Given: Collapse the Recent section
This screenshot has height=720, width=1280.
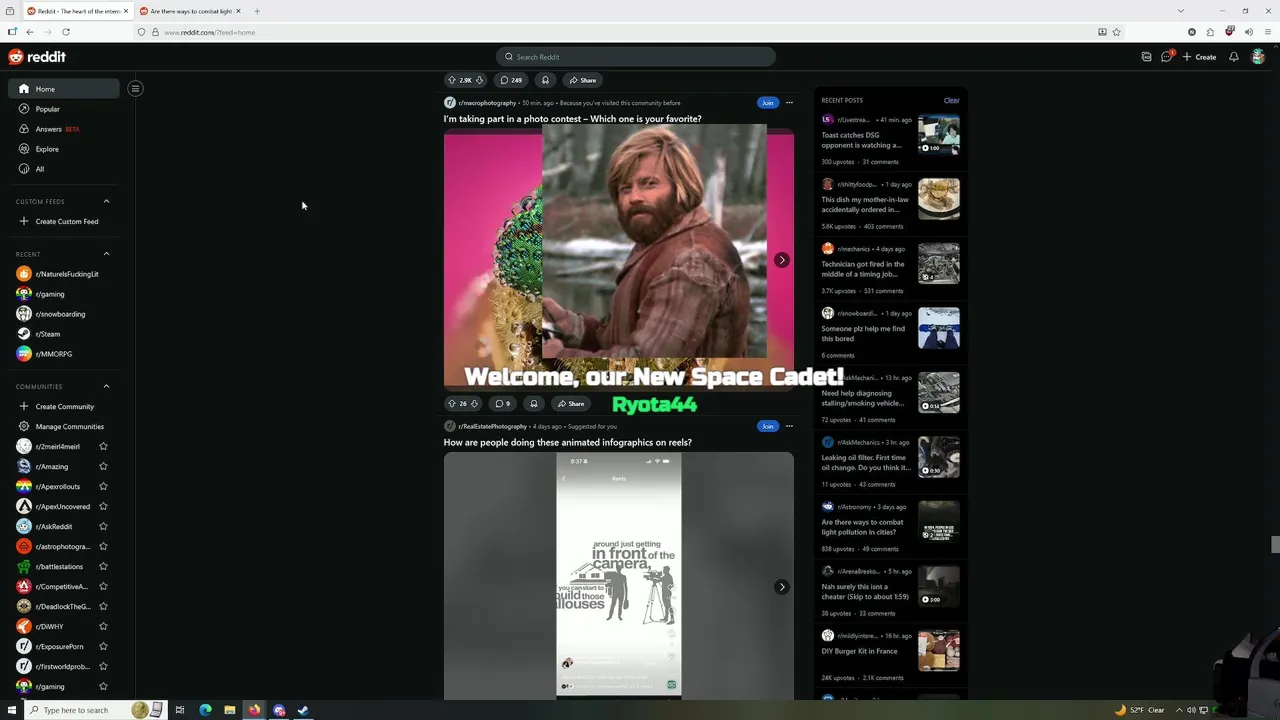Looking at the screenshot, I should pyautogui.click(x=106, y=254).
